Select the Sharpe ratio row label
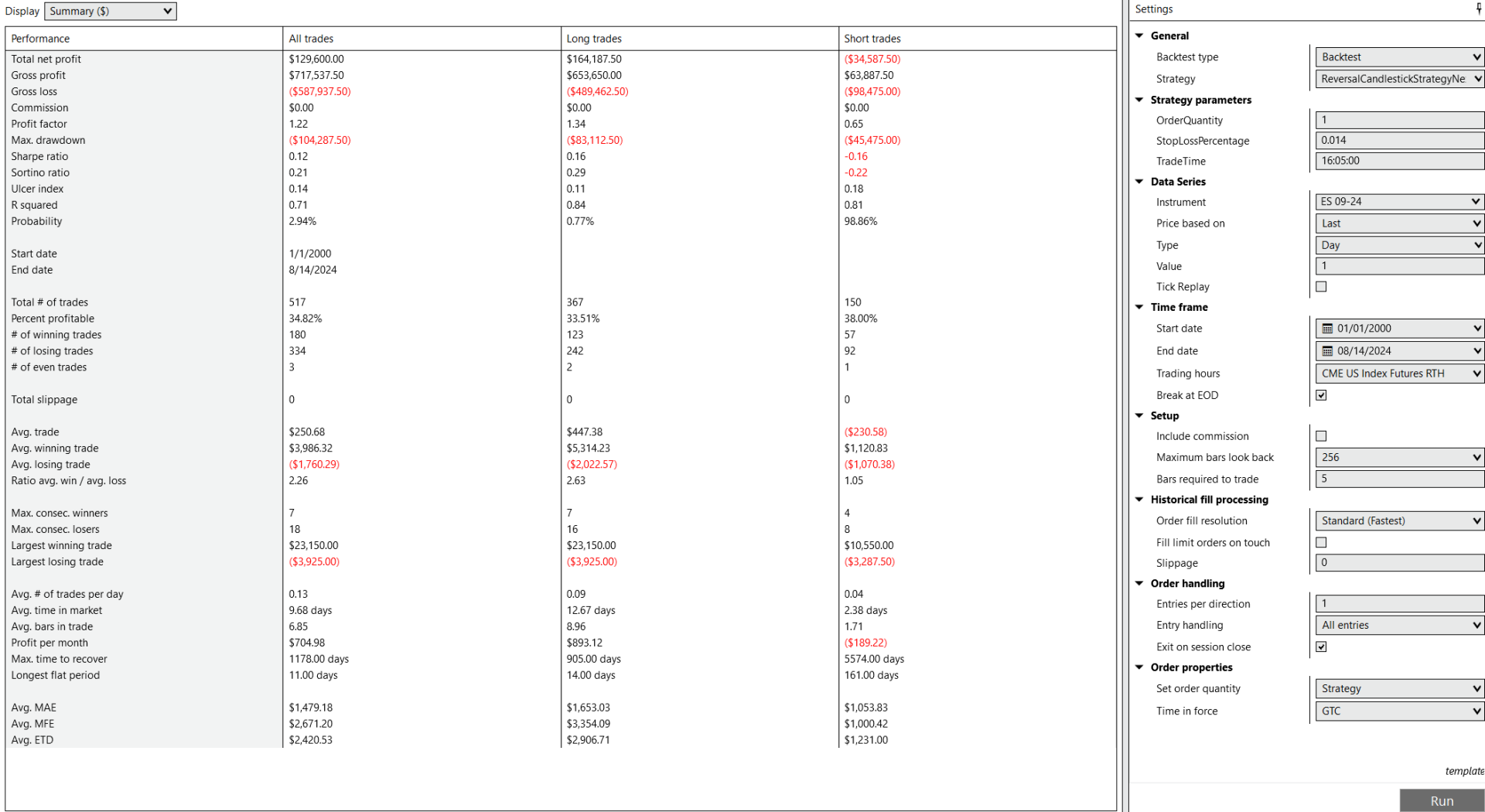Screen dimensions: 1485x812 (39, 157)
